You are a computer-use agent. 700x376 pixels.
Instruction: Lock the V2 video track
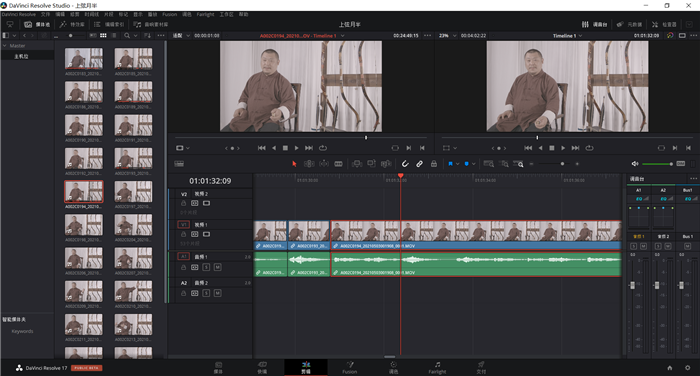pyautogui.click(x=183, y=203)
